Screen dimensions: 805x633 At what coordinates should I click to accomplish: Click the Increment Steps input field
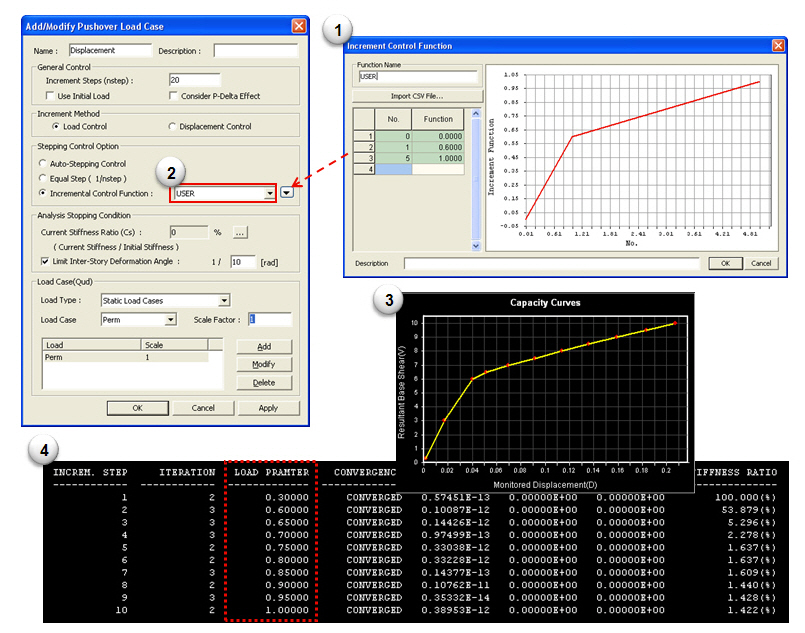click(195, 80)
